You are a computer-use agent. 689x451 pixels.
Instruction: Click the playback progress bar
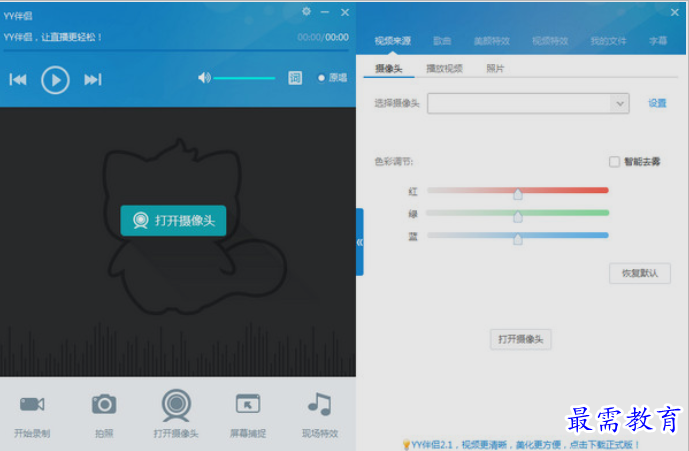click(x=176, y=51)
